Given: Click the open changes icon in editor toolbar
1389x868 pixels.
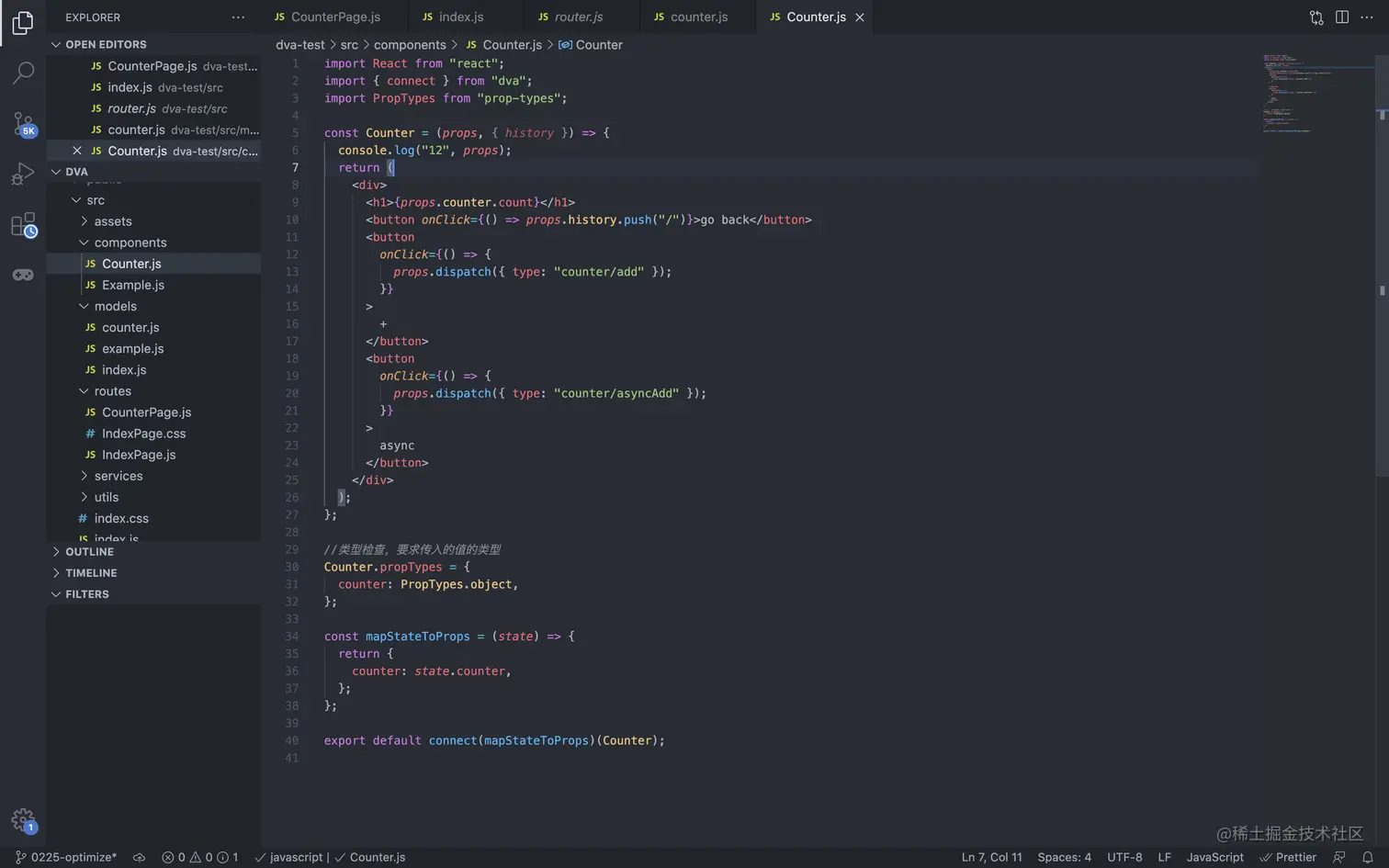Looking at the screenshot, I should (1316, 17).
